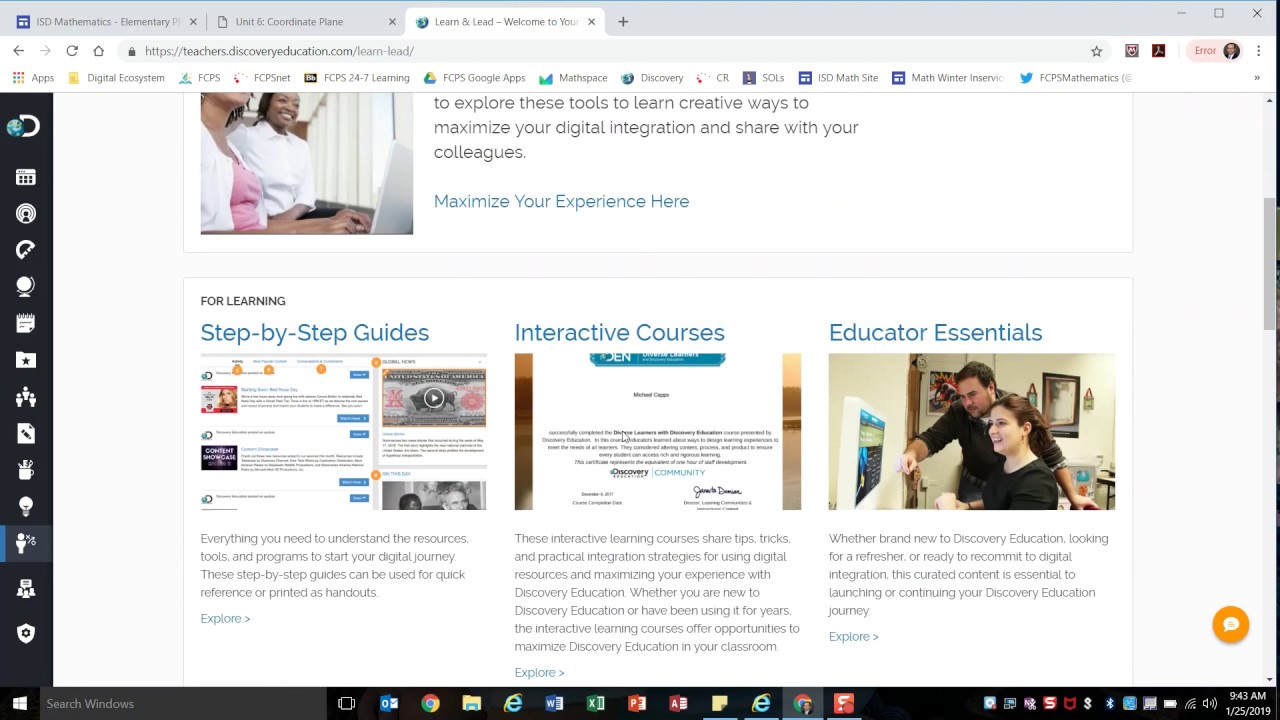The height and width of the screenshot is (720, 1280).
Task: Click Explore under Educator Essentials
Action: coord(853,636)
